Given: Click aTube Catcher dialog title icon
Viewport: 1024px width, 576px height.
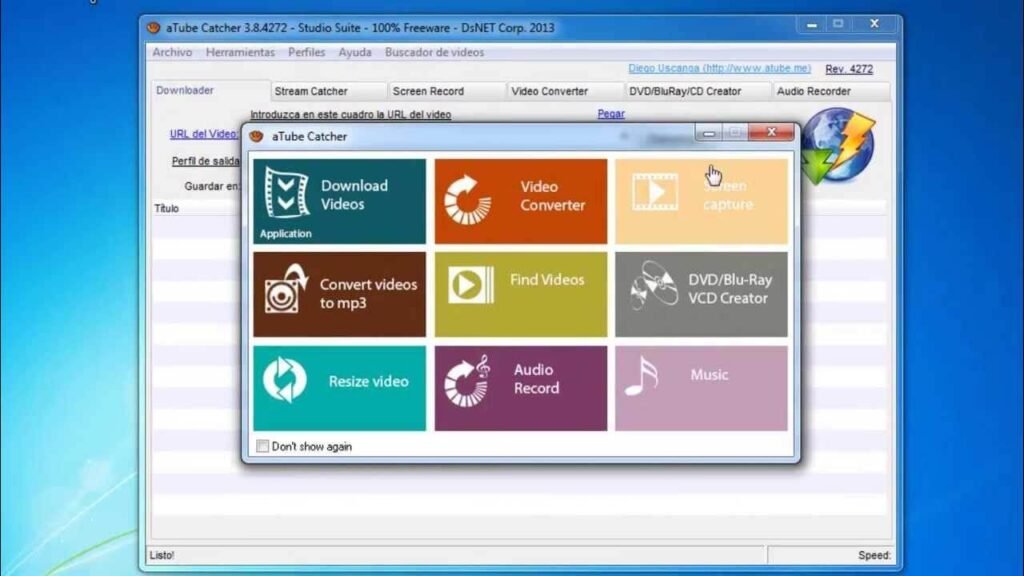Looking at the screenshot, I should (x=257, y=136).
